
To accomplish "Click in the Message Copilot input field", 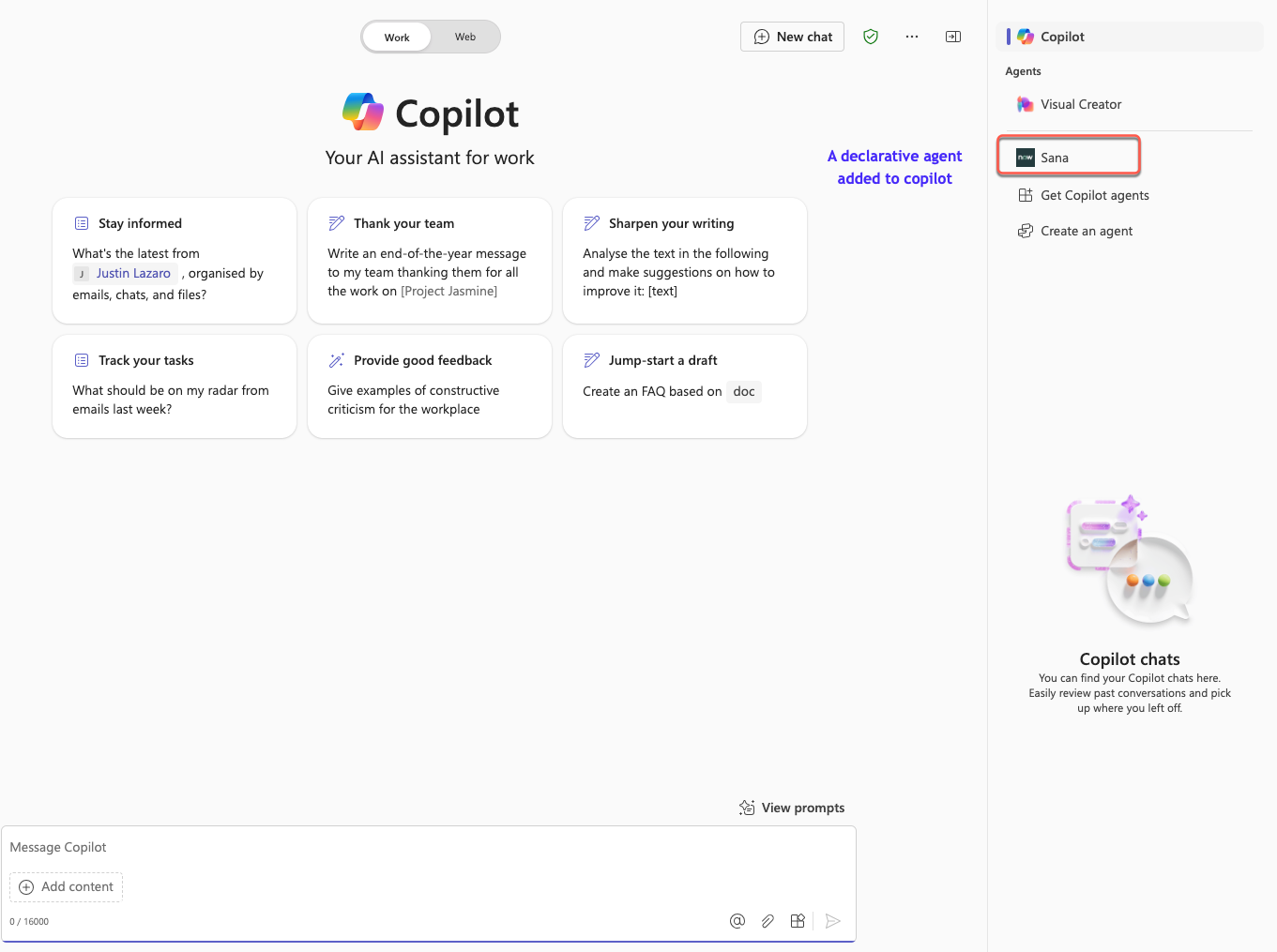I will (429, 847).
